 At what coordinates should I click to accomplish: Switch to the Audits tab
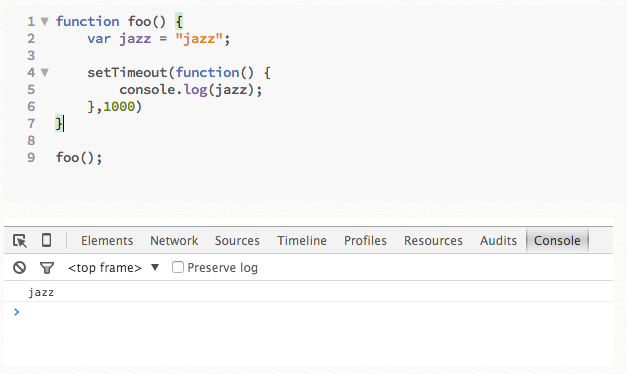click(x=498, y=241)
